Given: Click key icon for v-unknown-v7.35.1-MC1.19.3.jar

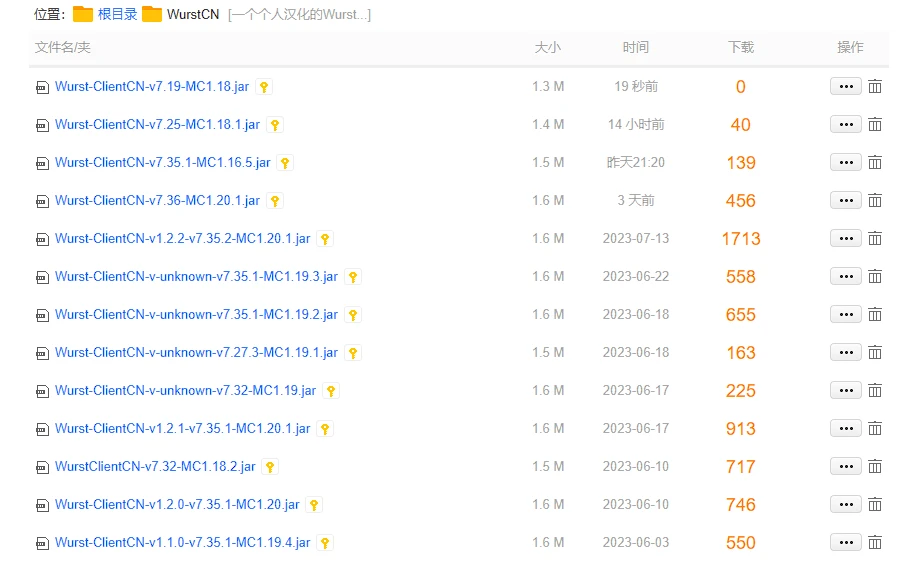Looking at the screenshot, I should point(353,277).
